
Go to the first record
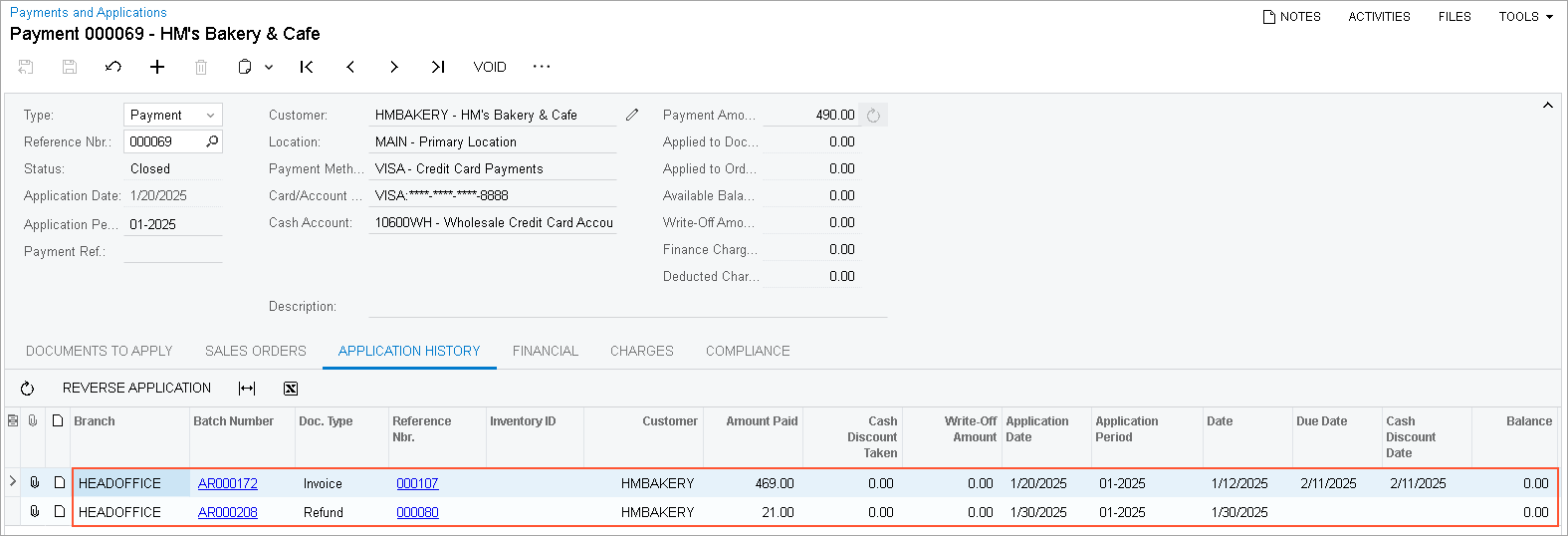click(307, 67)
